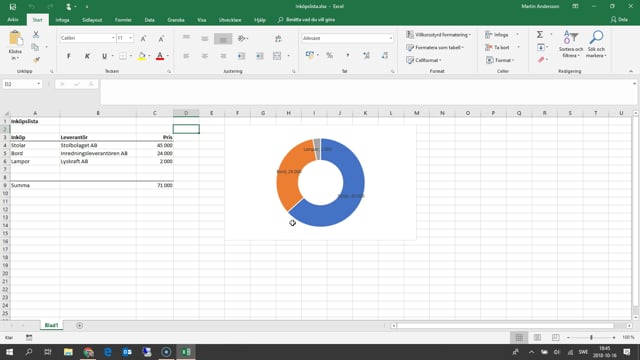Viewport: 640px width, 360px height.
Task: Click in the formula bar
Action: pos(368,92)
